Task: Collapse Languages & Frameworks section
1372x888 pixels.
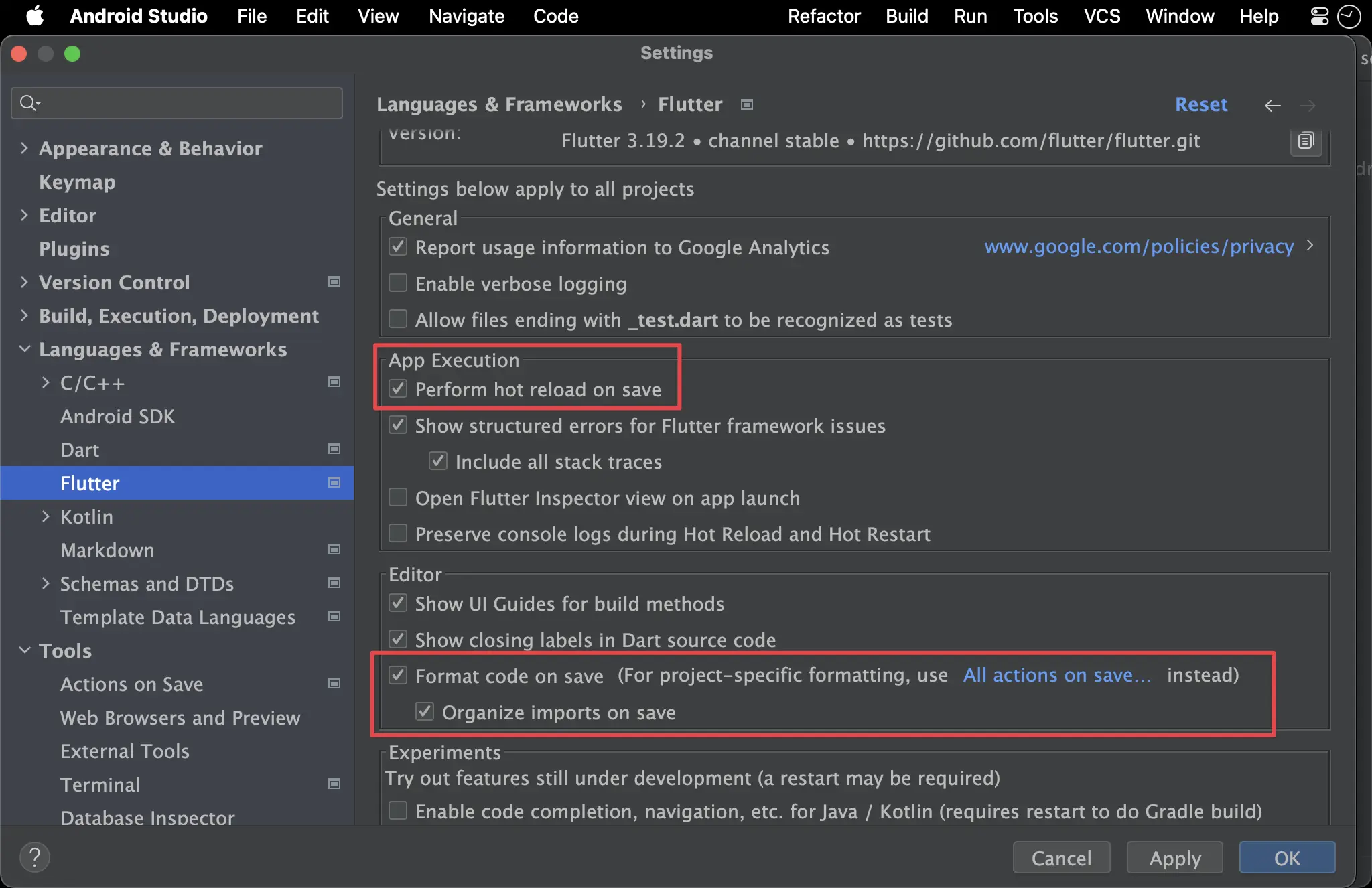Action: click(x=24, y=349)
